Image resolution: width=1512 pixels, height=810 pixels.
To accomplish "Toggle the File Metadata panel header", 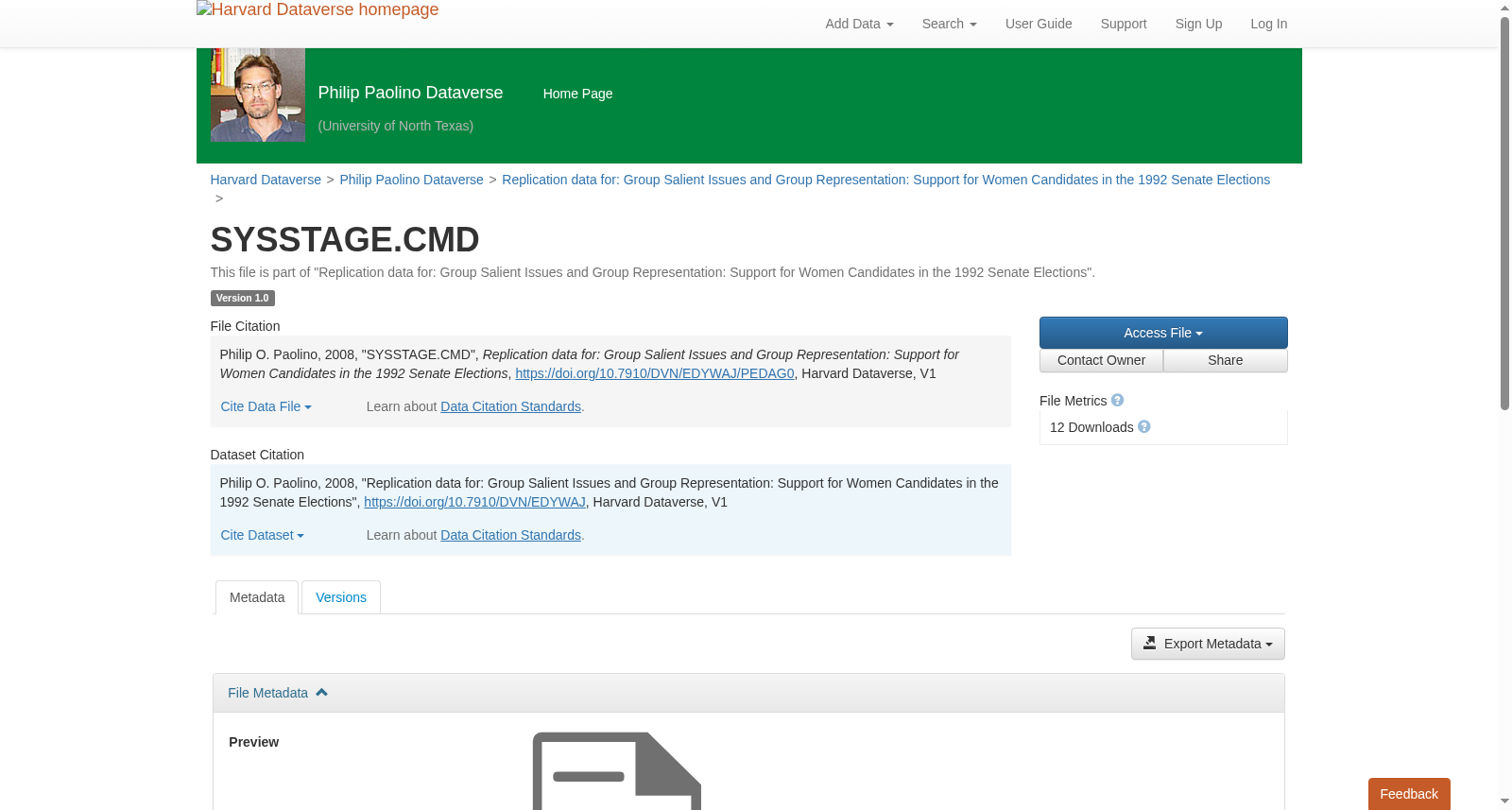I will [748, 693].
